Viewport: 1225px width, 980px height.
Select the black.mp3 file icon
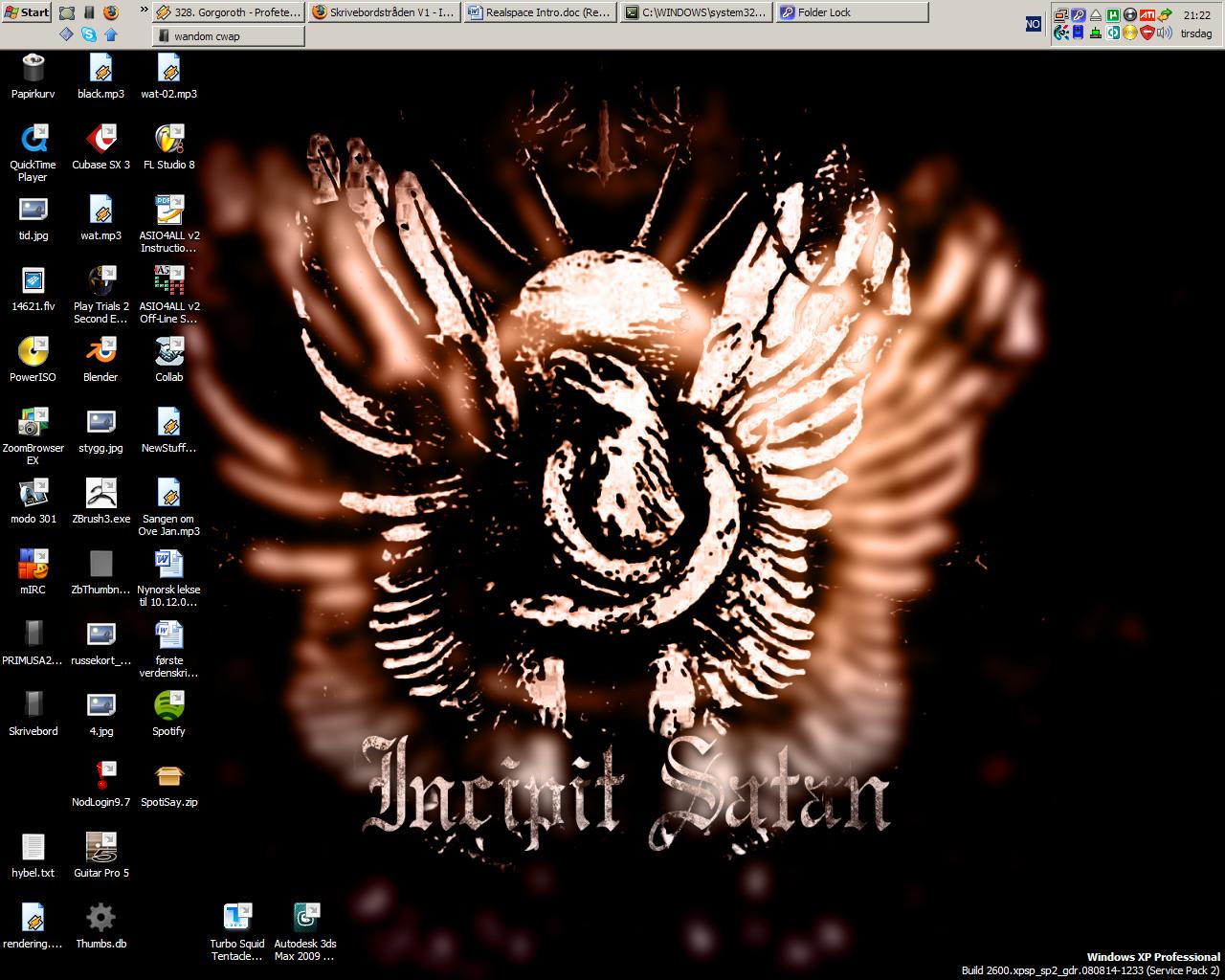pyautogui.click(x=100, y=77)
